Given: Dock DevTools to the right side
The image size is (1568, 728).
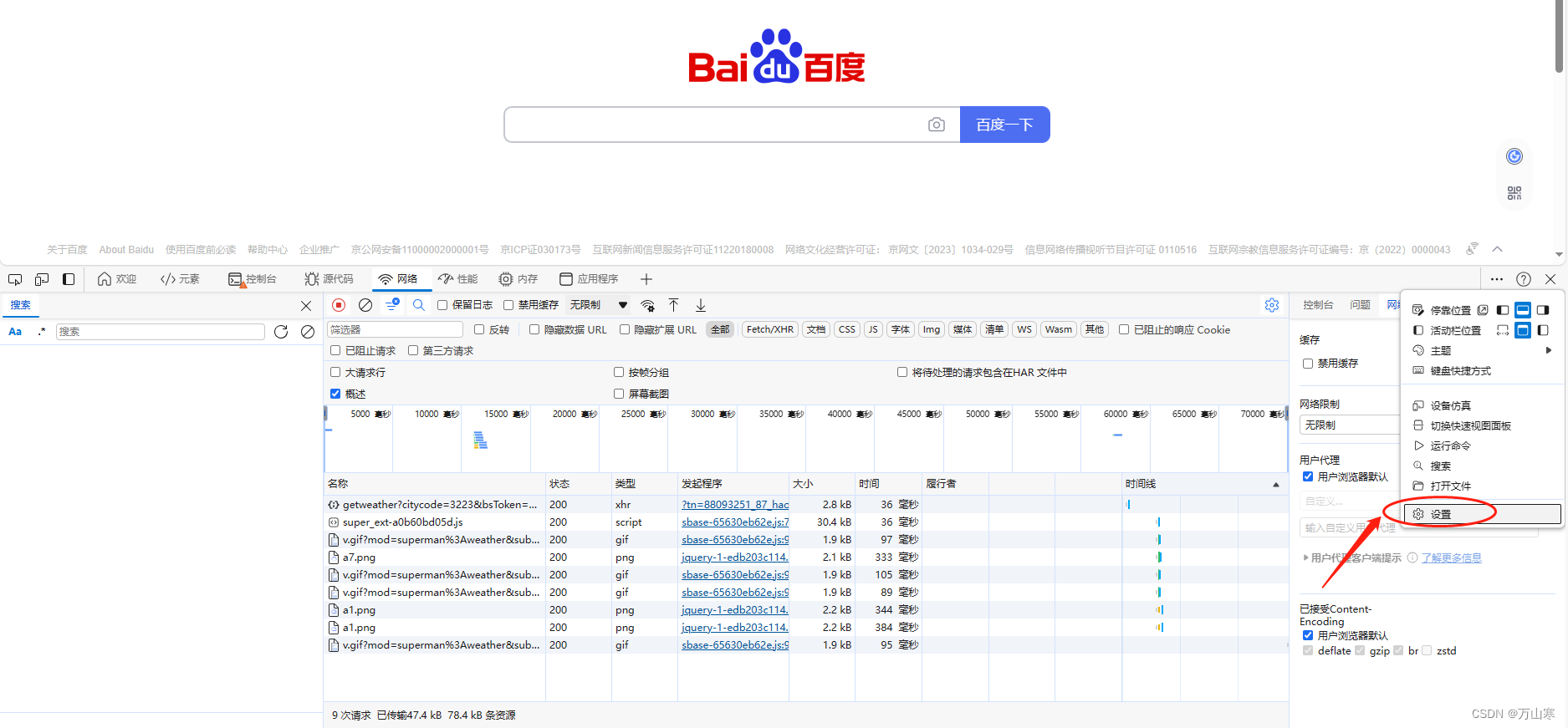Looking at the screenshot, I should (1543, 310).
